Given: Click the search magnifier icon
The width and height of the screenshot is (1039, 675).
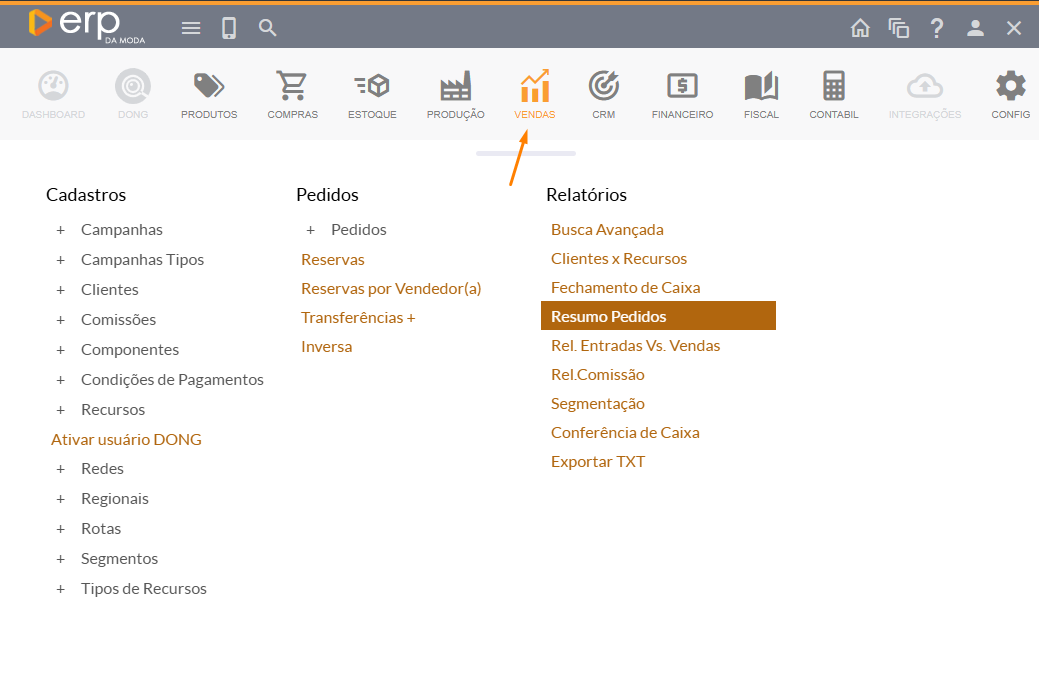Looking at the screenshot, I should pos(268,28).
